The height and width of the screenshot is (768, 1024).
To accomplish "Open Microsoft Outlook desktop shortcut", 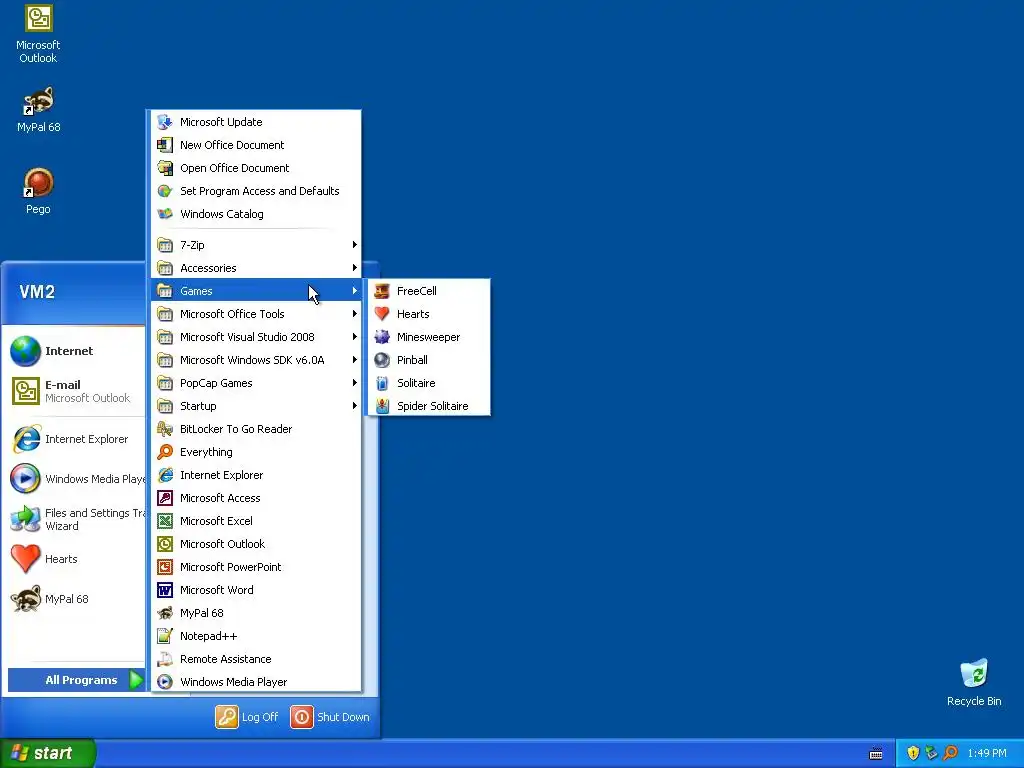I will (x=38, y=34).
